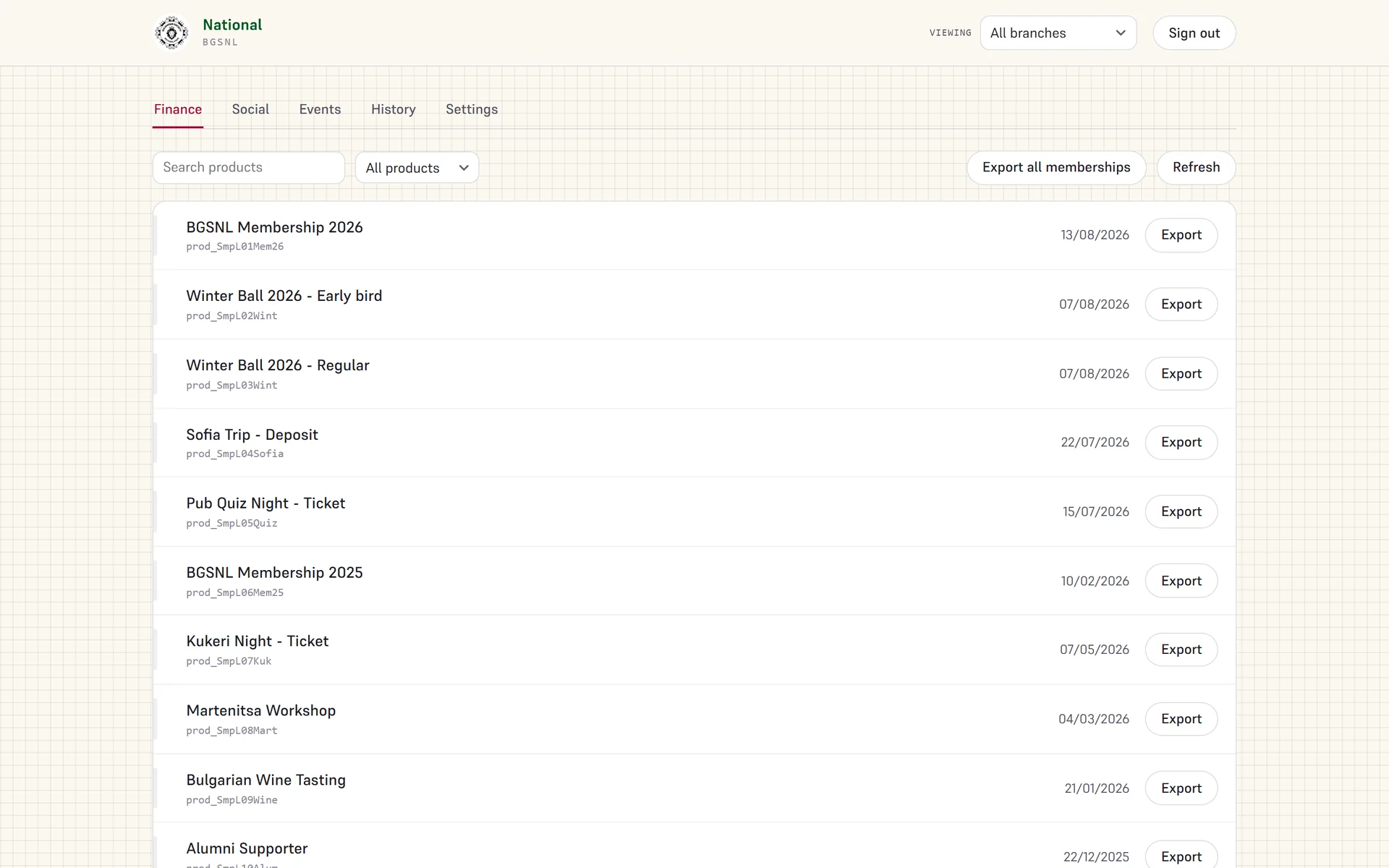This screenshot has width=1389, height=868.
Task: Export Sofia Trip - Deposit
Action: coord(1181,442)
